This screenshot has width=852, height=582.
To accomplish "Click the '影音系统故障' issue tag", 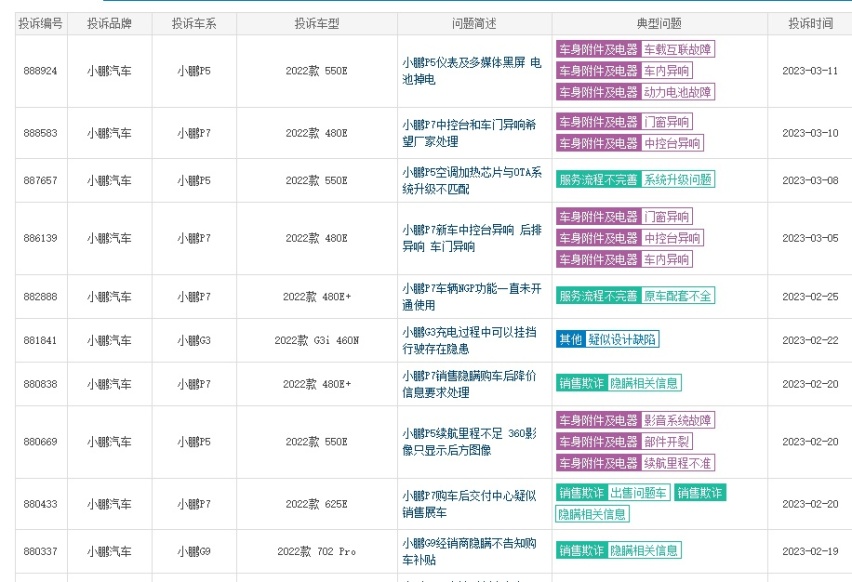I will pos(678,420).
